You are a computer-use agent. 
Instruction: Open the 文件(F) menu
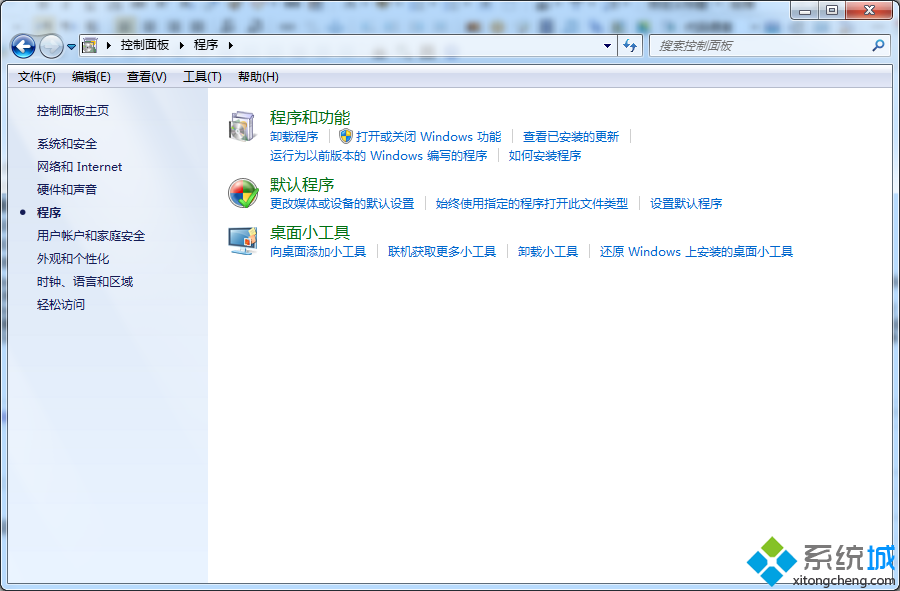pos(37,77)
